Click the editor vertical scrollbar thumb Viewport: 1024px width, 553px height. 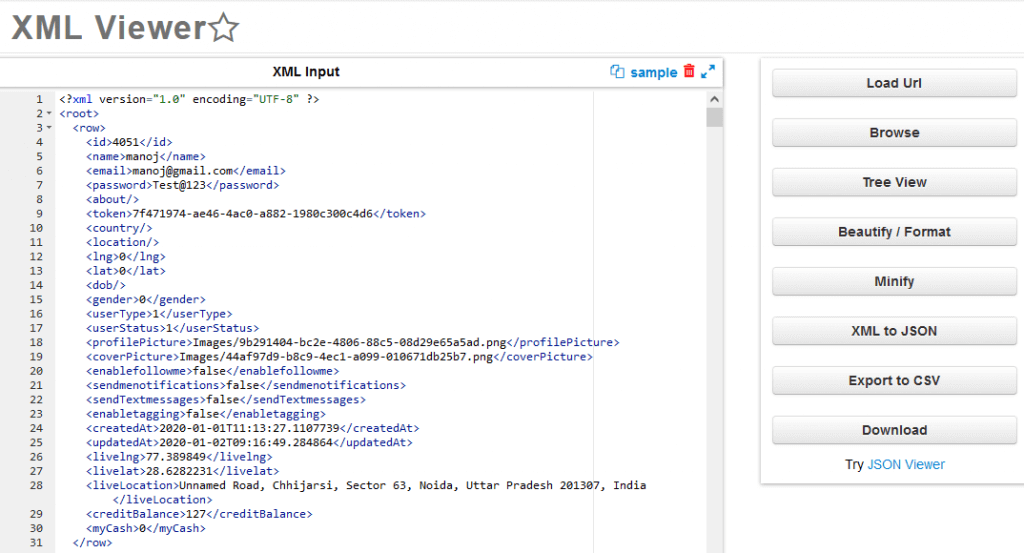click(x=714, y=118)
